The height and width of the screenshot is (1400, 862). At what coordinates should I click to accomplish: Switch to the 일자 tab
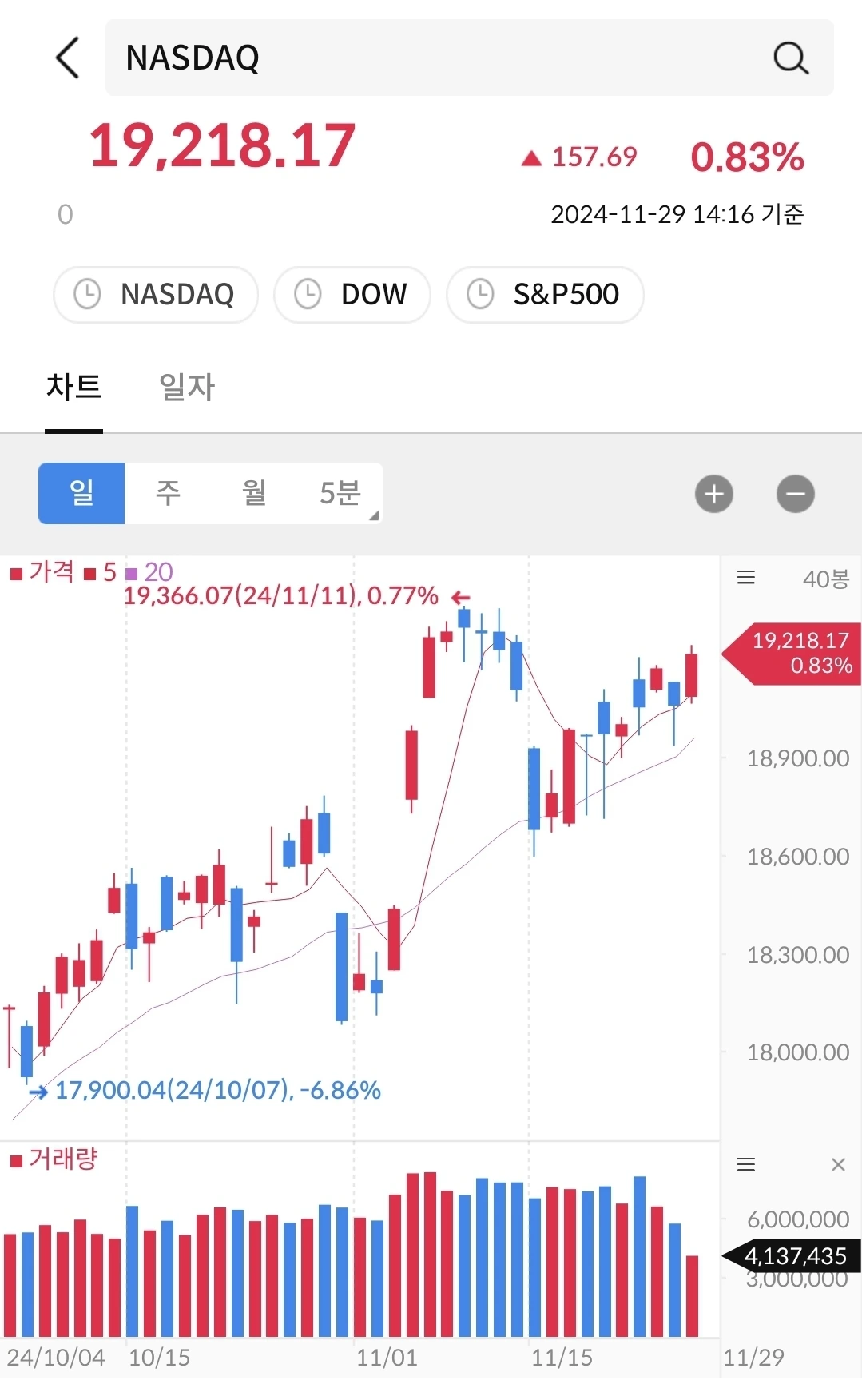tap(186, 388)
